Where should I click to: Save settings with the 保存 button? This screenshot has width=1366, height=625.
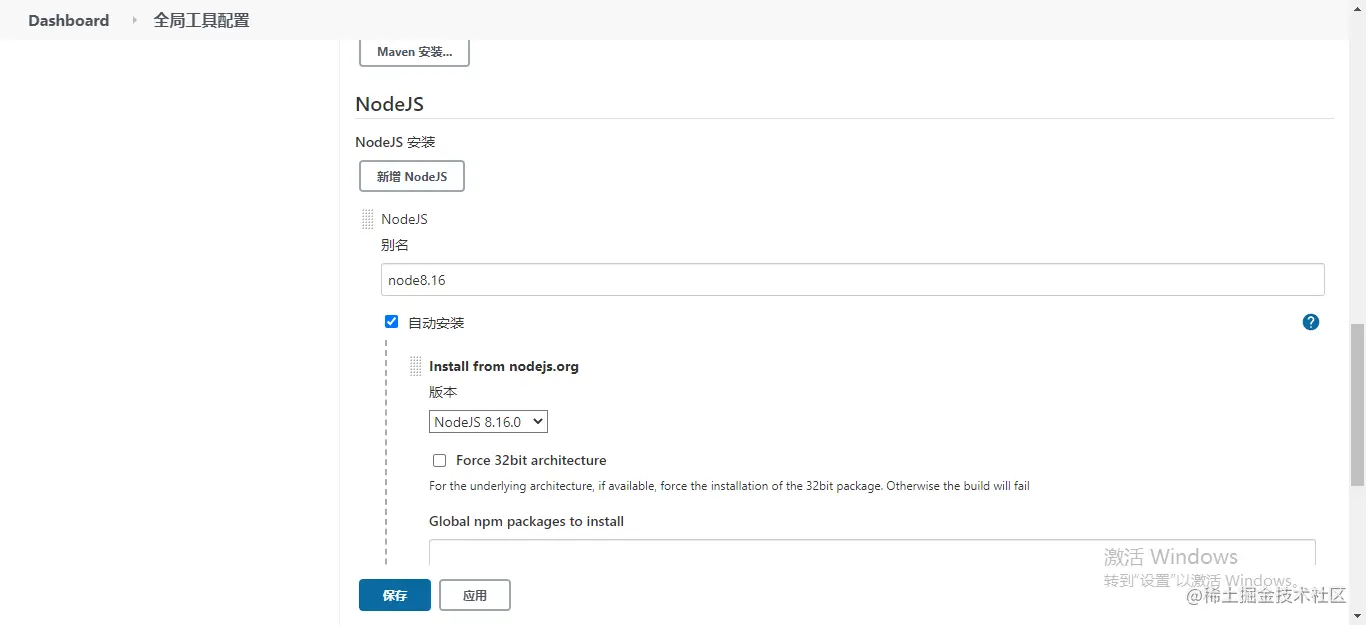[x=394, y=595]
